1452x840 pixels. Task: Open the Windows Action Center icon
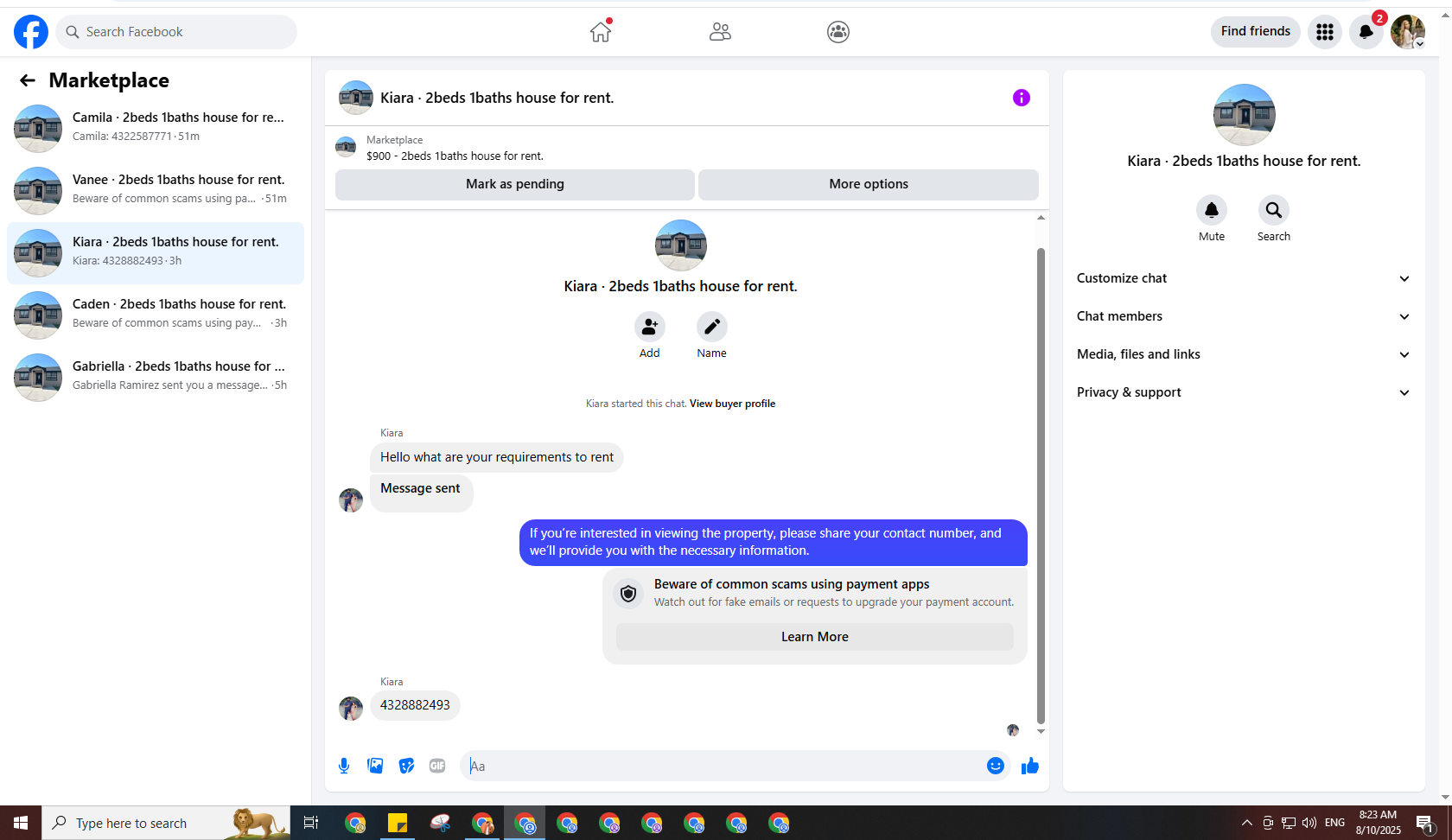(x=1425, y=823)
